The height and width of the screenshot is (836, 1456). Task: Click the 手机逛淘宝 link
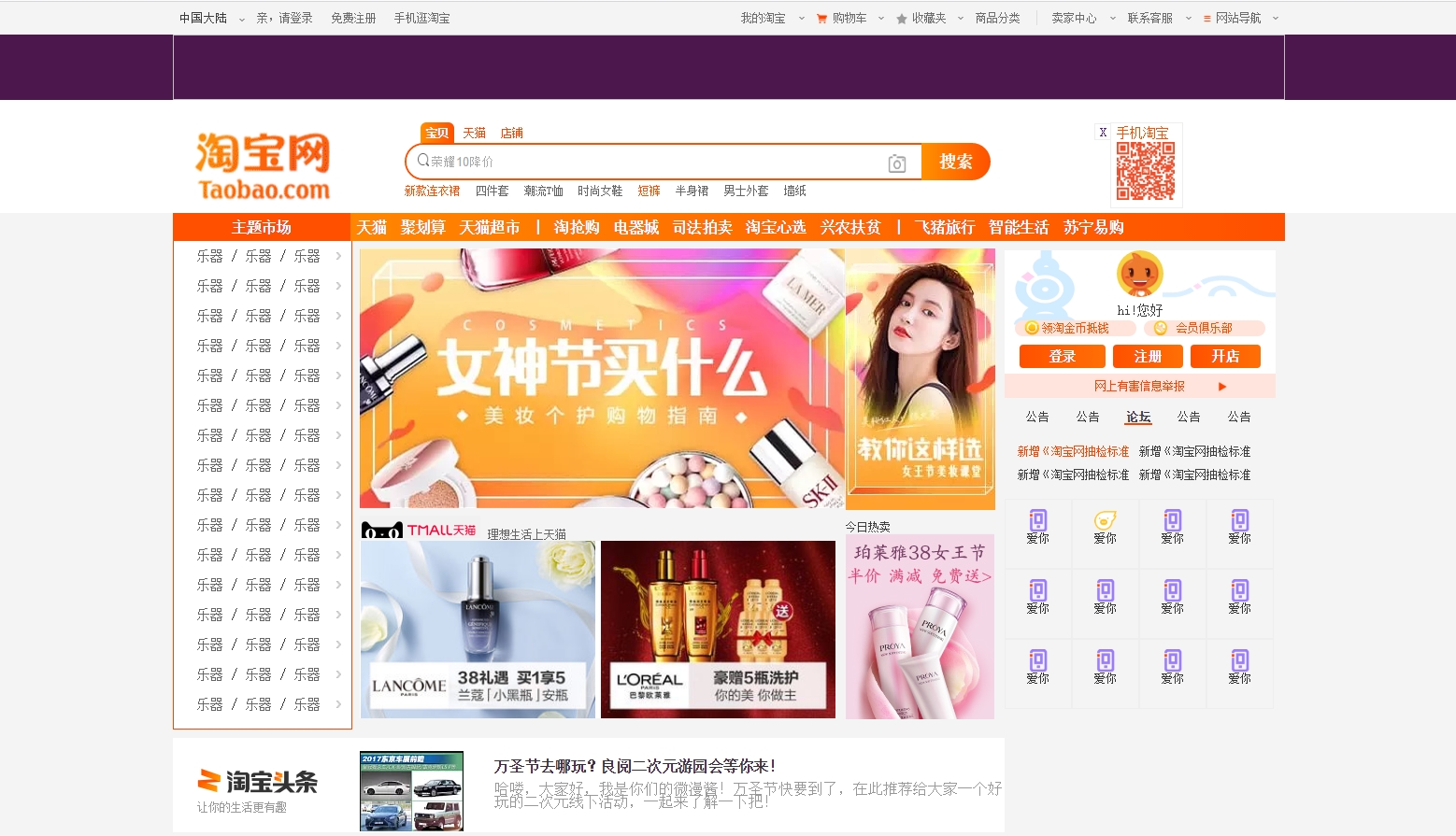pos(421,19)
